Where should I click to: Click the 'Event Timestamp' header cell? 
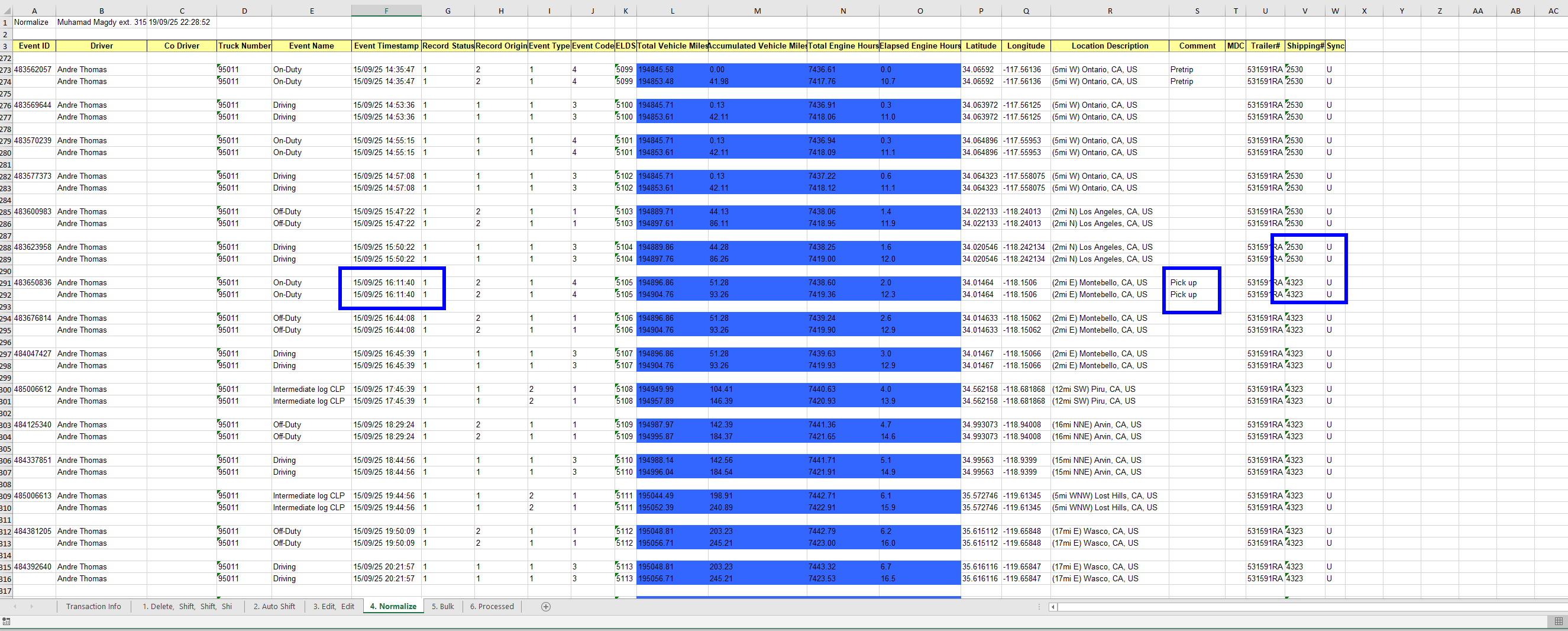[386, 46]
